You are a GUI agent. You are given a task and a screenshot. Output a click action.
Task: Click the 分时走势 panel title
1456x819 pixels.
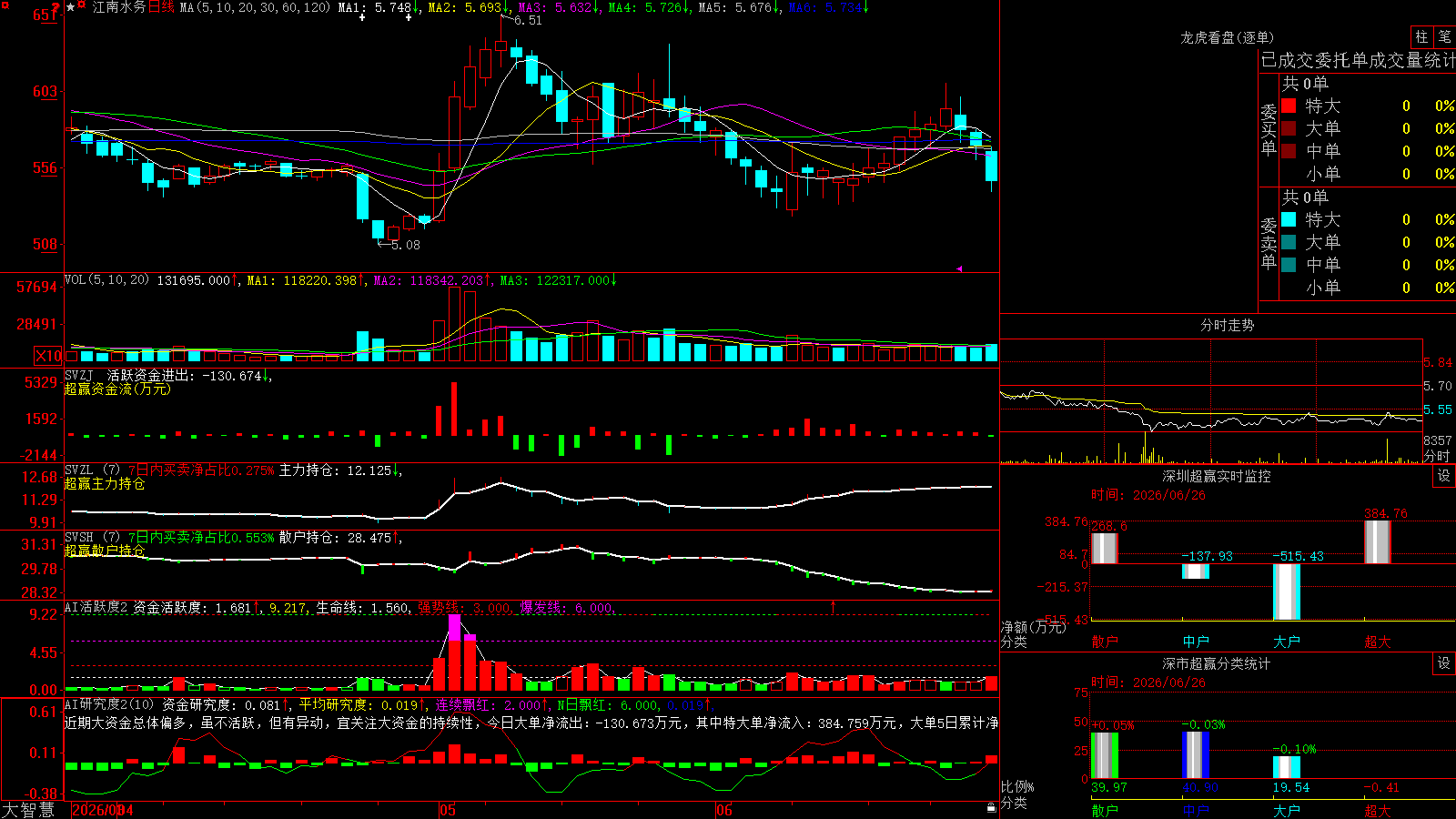(x=1227, y=325)
